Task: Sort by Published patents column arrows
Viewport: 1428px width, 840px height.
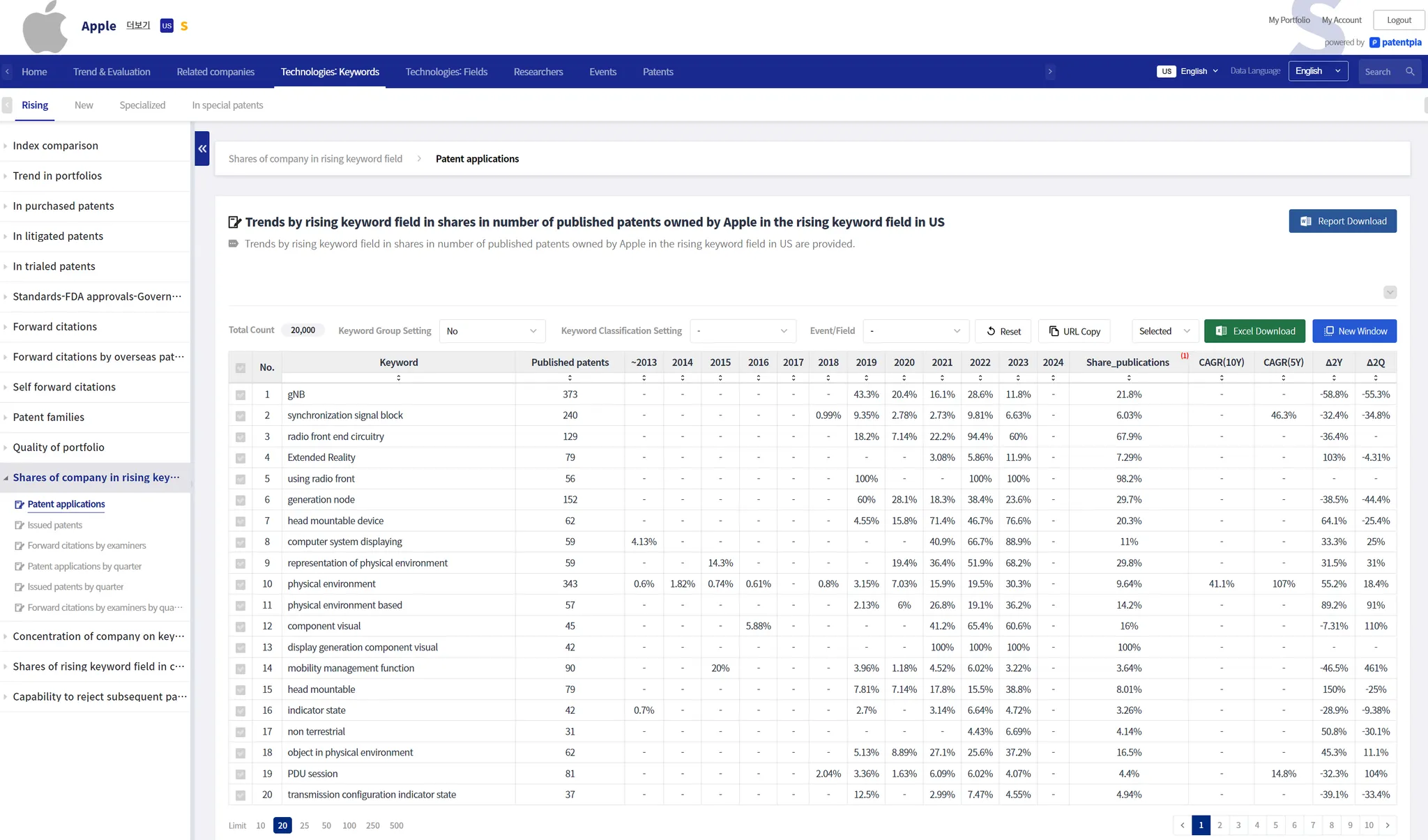Action: coord(570,378)
